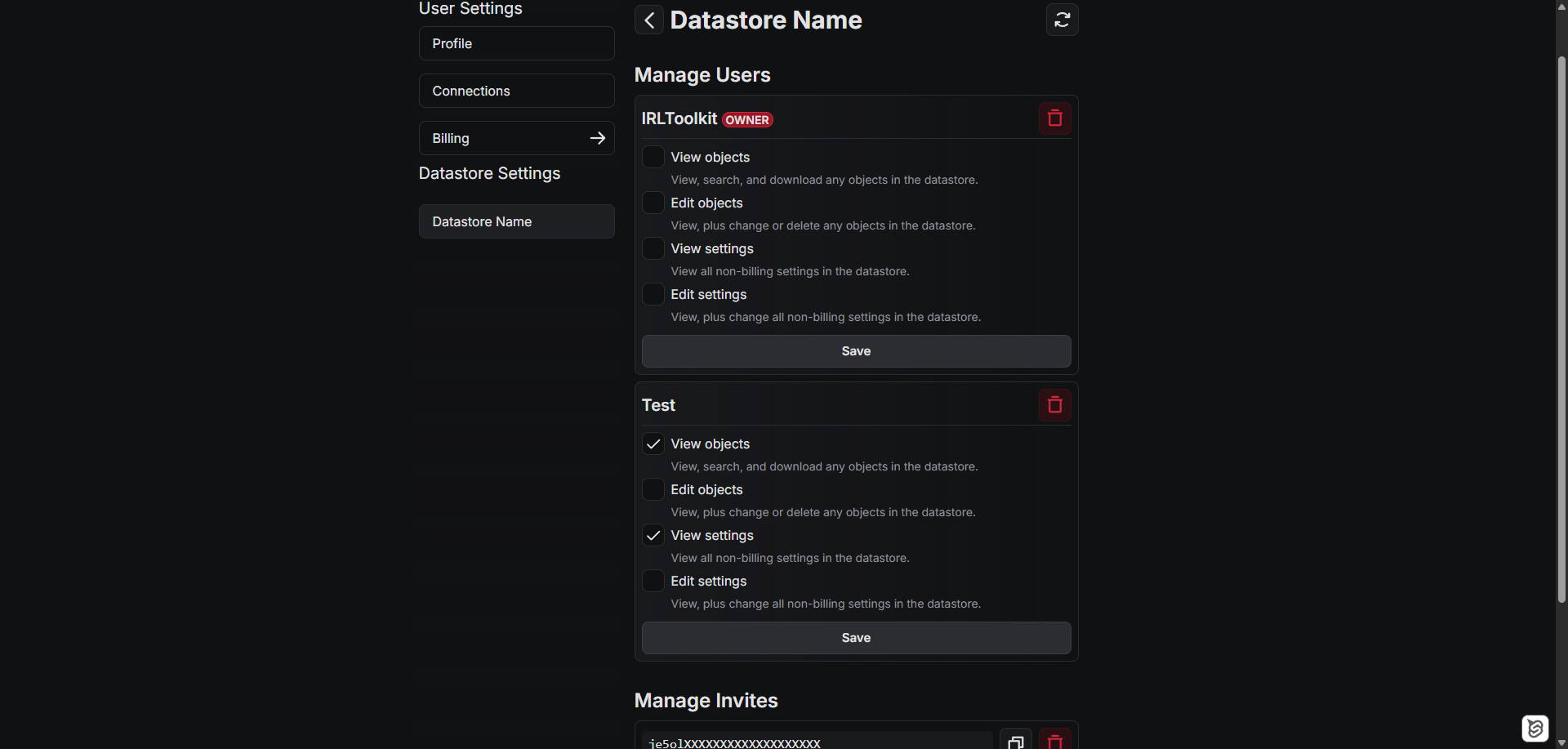Click the app icon in the bottom-right corner
1568x749 pixels.
[x=1535, y=728]
